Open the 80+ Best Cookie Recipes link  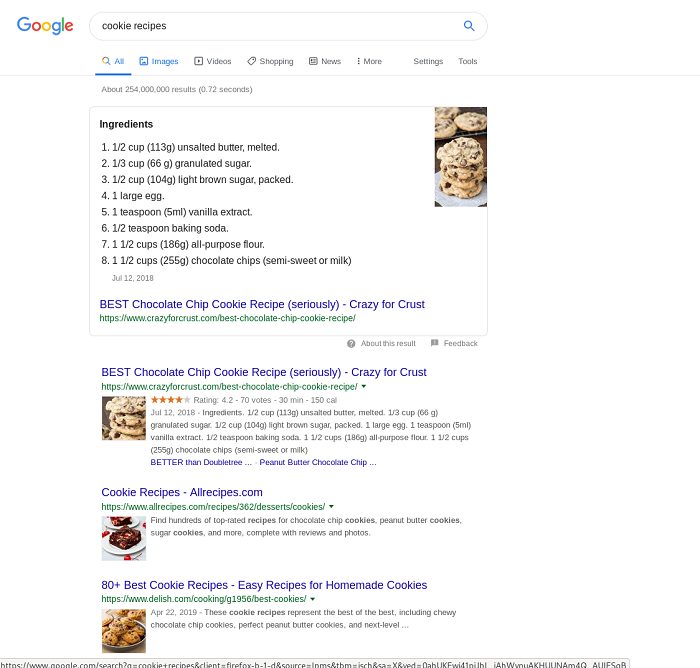pyautogui.click(x=264, y=585)
